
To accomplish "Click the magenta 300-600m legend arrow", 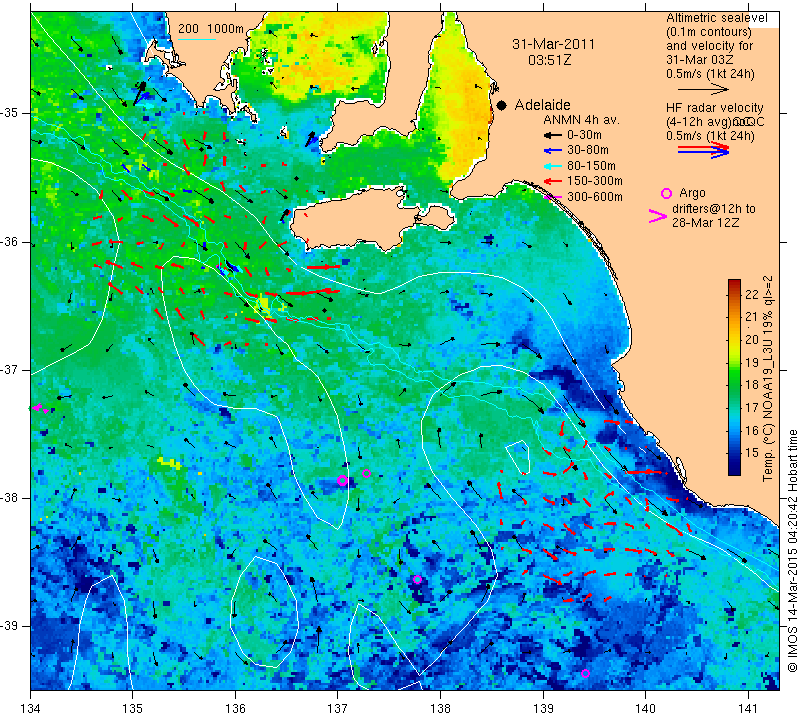I will (x=552, y=197).
